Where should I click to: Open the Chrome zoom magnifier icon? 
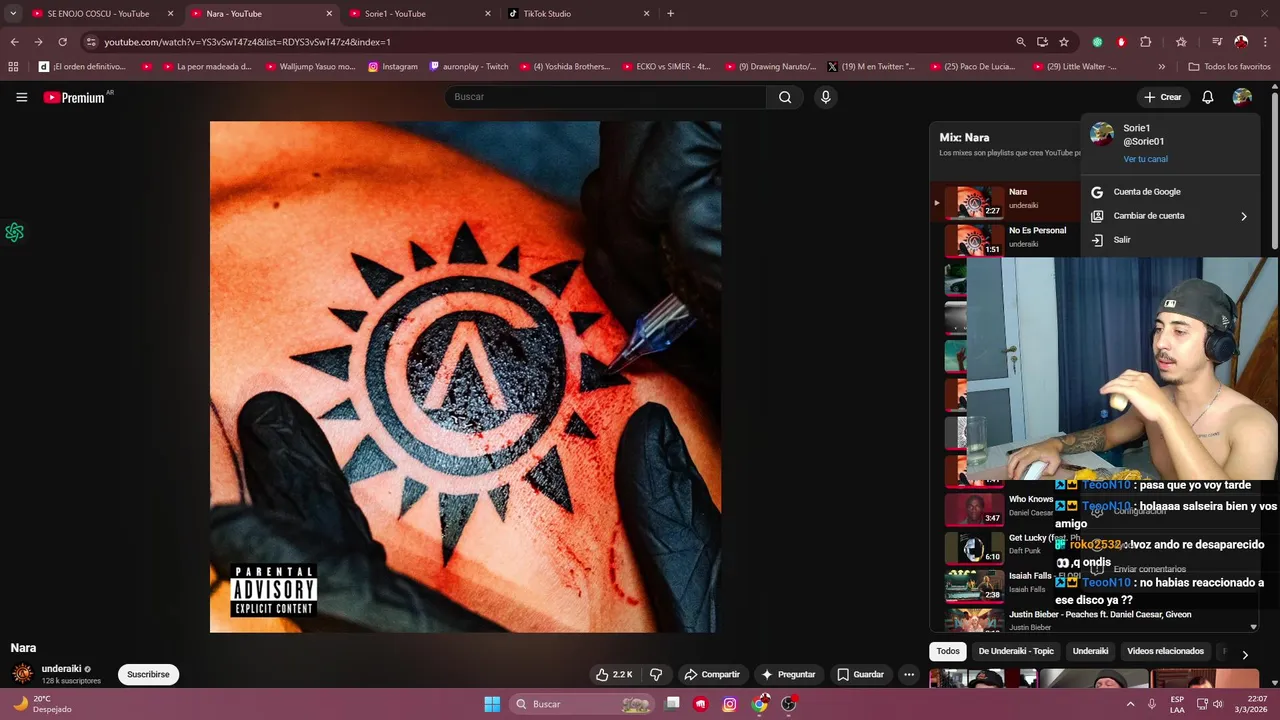point(1020,42)
